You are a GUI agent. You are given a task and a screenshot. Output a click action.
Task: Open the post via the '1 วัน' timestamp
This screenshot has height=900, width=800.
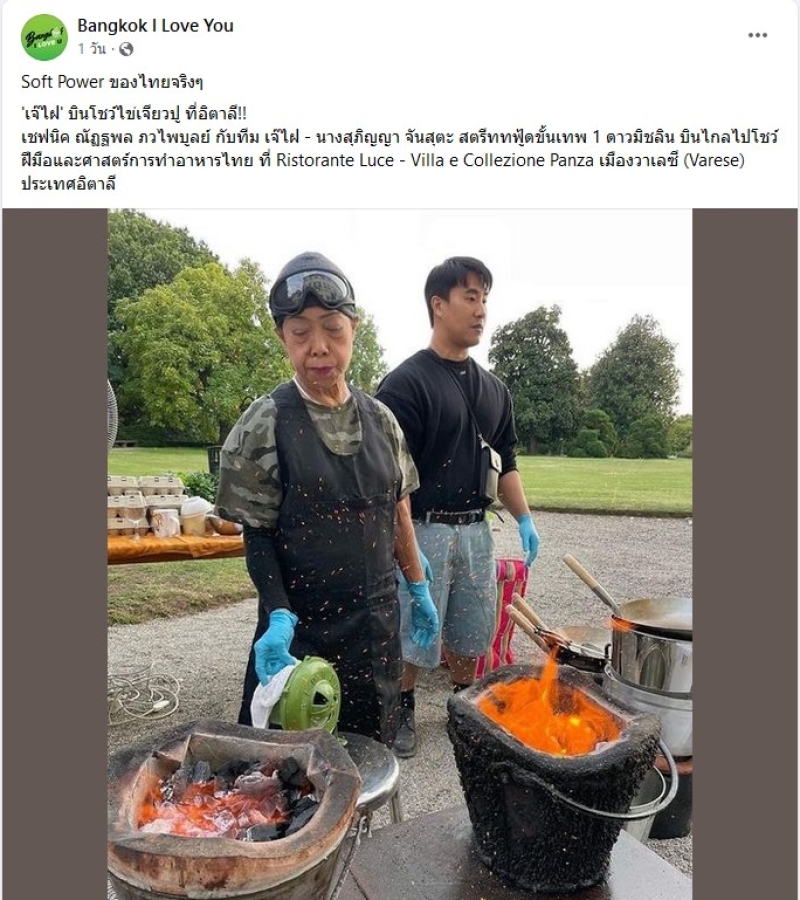pos(92,49)
